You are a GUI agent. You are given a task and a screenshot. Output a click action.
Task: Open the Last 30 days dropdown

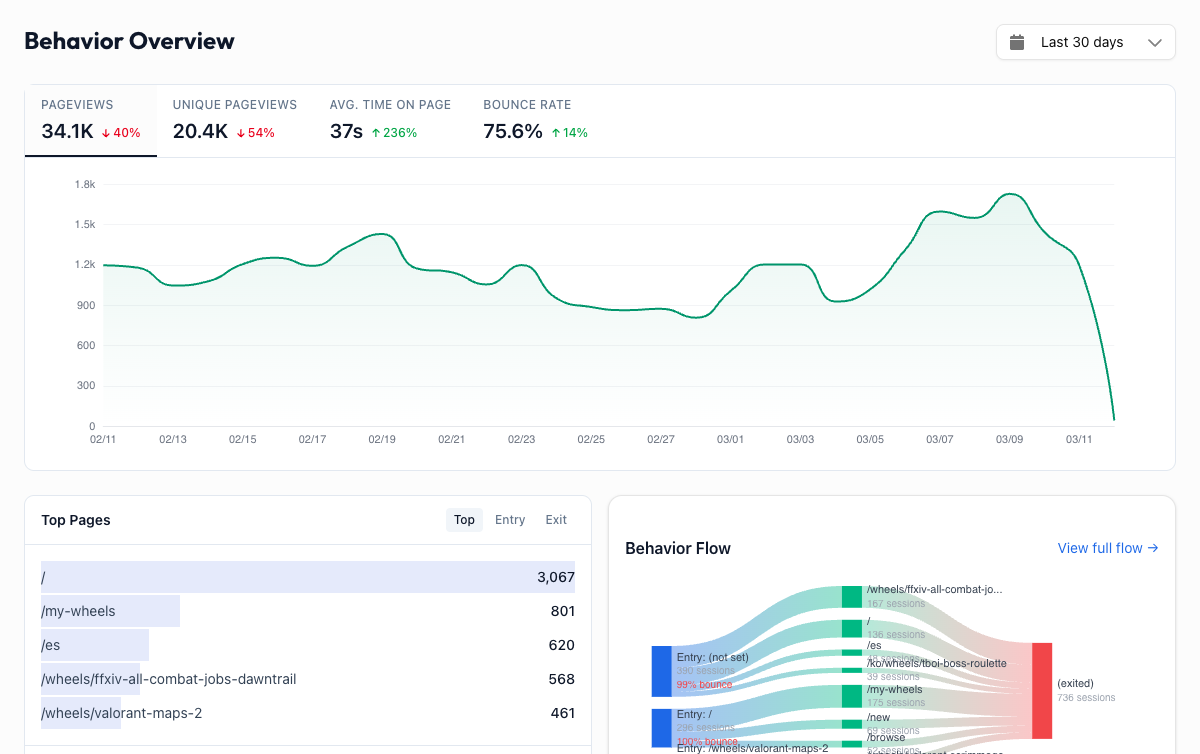pyautogui.click(x=1085, y=42)
